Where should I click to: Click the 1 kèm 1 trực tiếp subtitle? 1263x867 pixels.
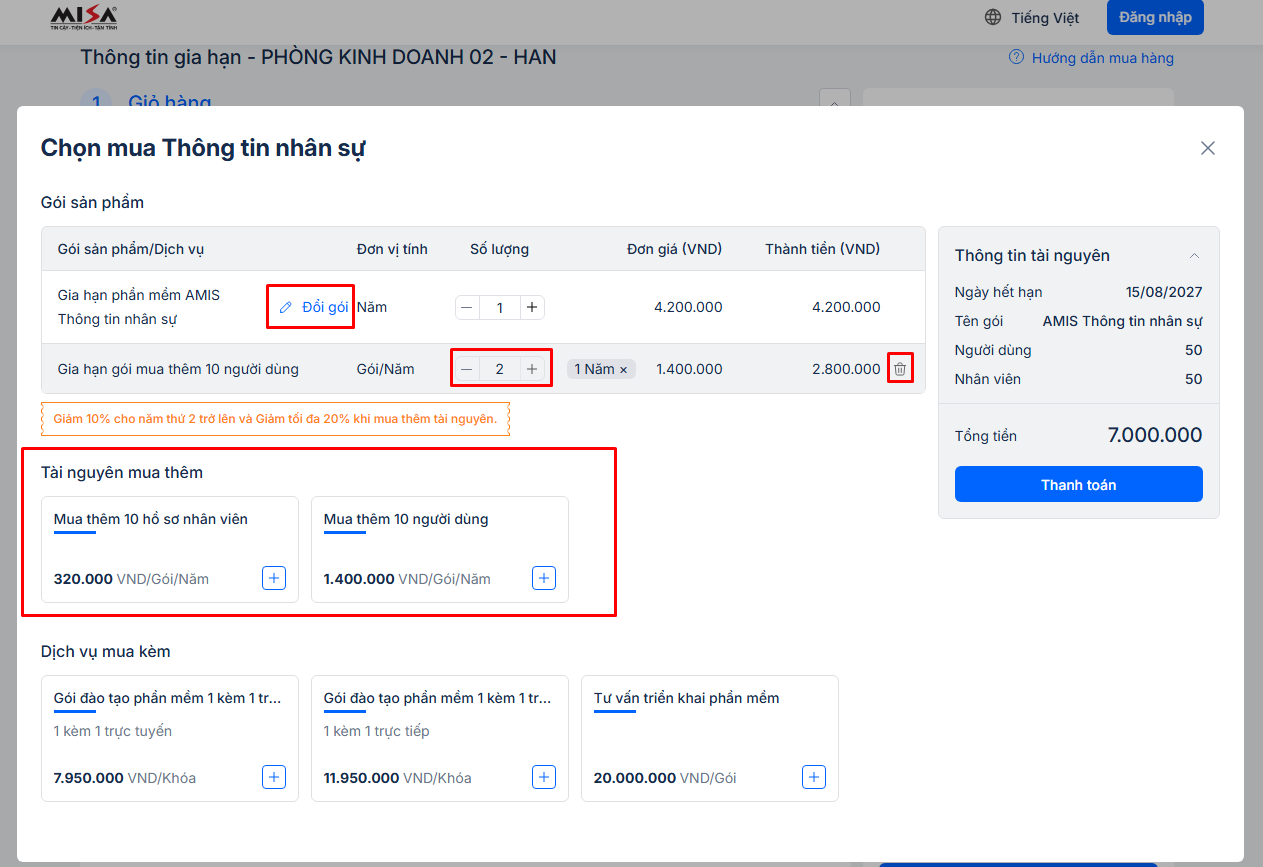pyautogui.click(x=377, y=731)
